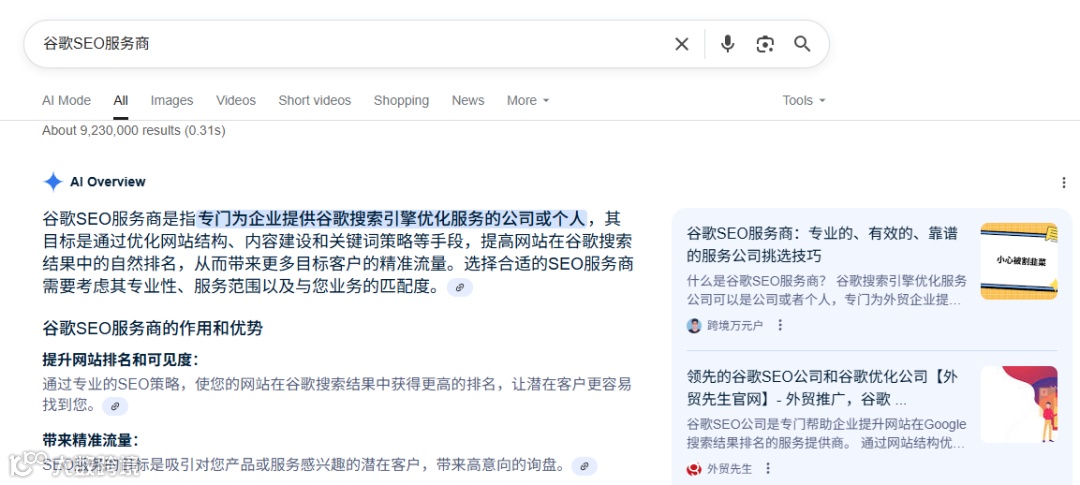The image size is (1080, 485).
Task: Expand the More dropdown
Action: click(528, 101)
